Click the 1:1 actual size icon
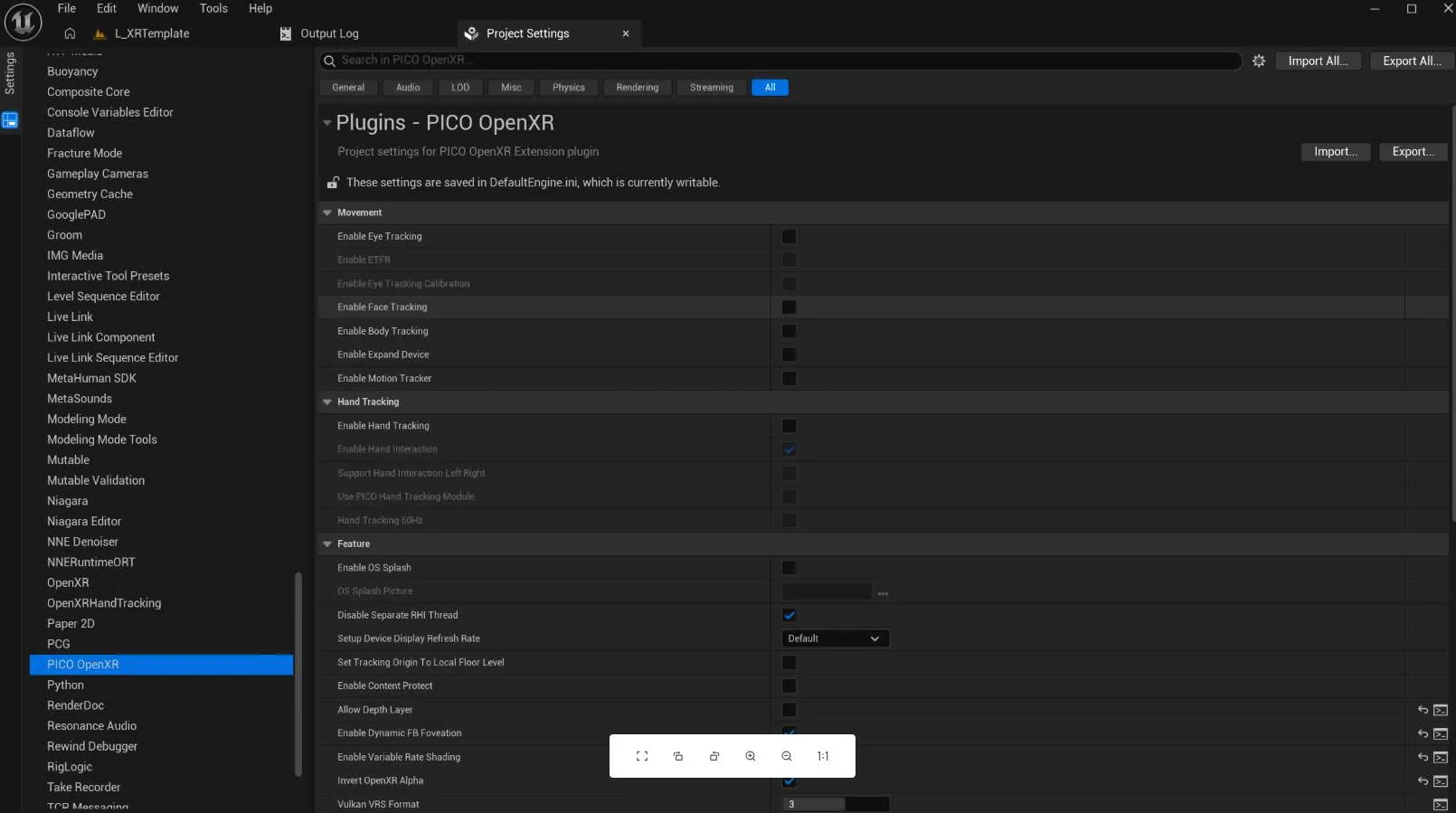Viewport: 1456px width, 813px height. [822, 756]
